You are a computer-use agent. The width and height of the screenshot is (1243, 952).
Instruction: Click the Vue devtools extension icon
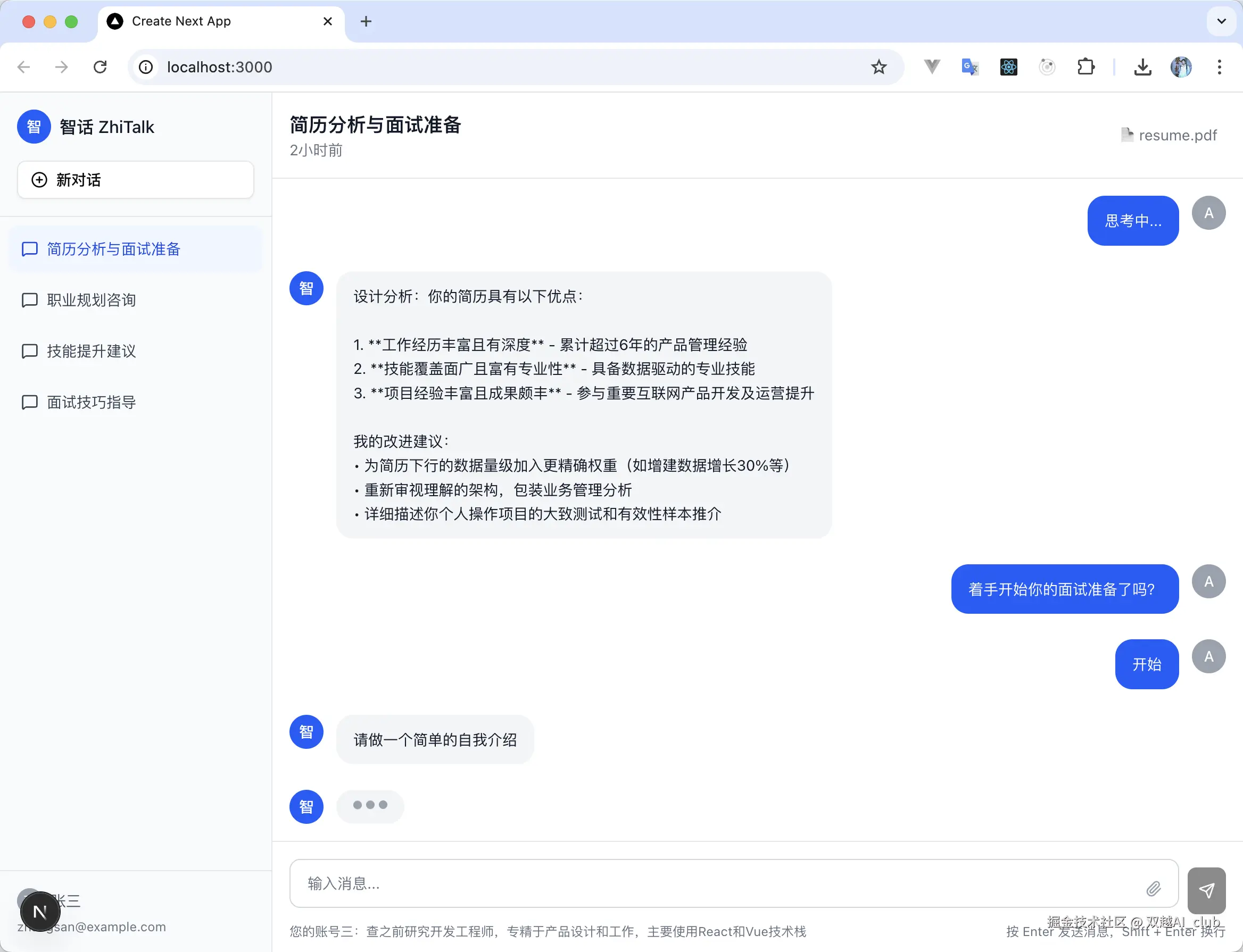point(931,67)
